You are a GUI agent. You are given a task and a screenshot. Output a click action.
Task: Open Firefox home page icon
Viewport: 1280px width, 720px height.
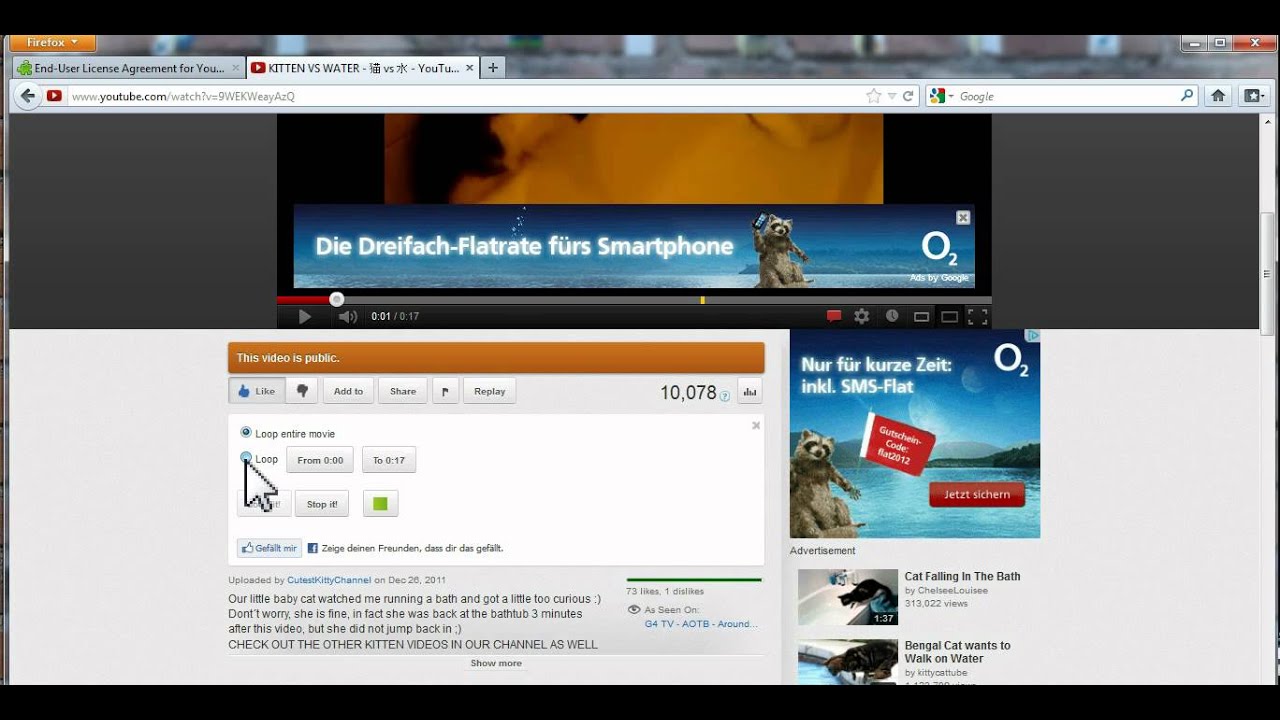(1218, 96)
